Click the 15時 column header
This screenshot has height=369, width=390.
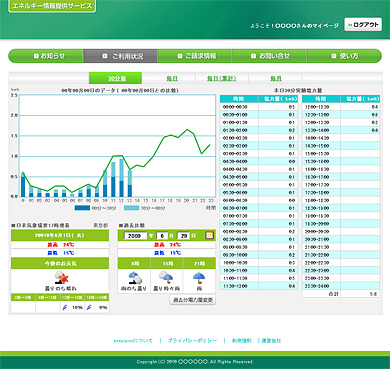(167, 263)
